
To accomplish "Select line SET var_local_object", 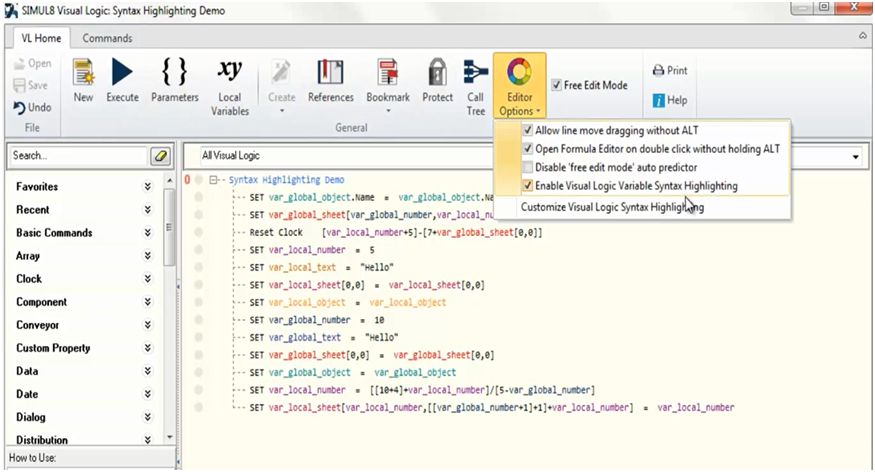I will click(x=347, y=302).
